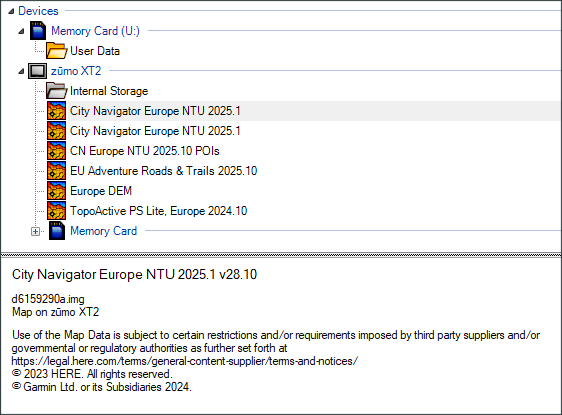Expand the Memory Card node with the plus box
562x415 pixels.
pos(35,232)
